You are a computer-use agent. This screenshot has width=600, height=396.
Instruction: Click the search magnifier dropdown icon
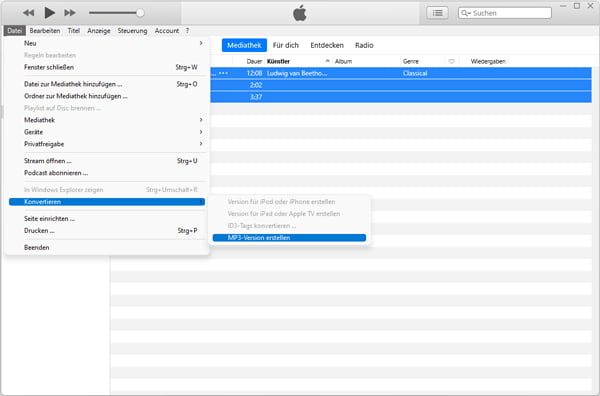tap(466, 13)
